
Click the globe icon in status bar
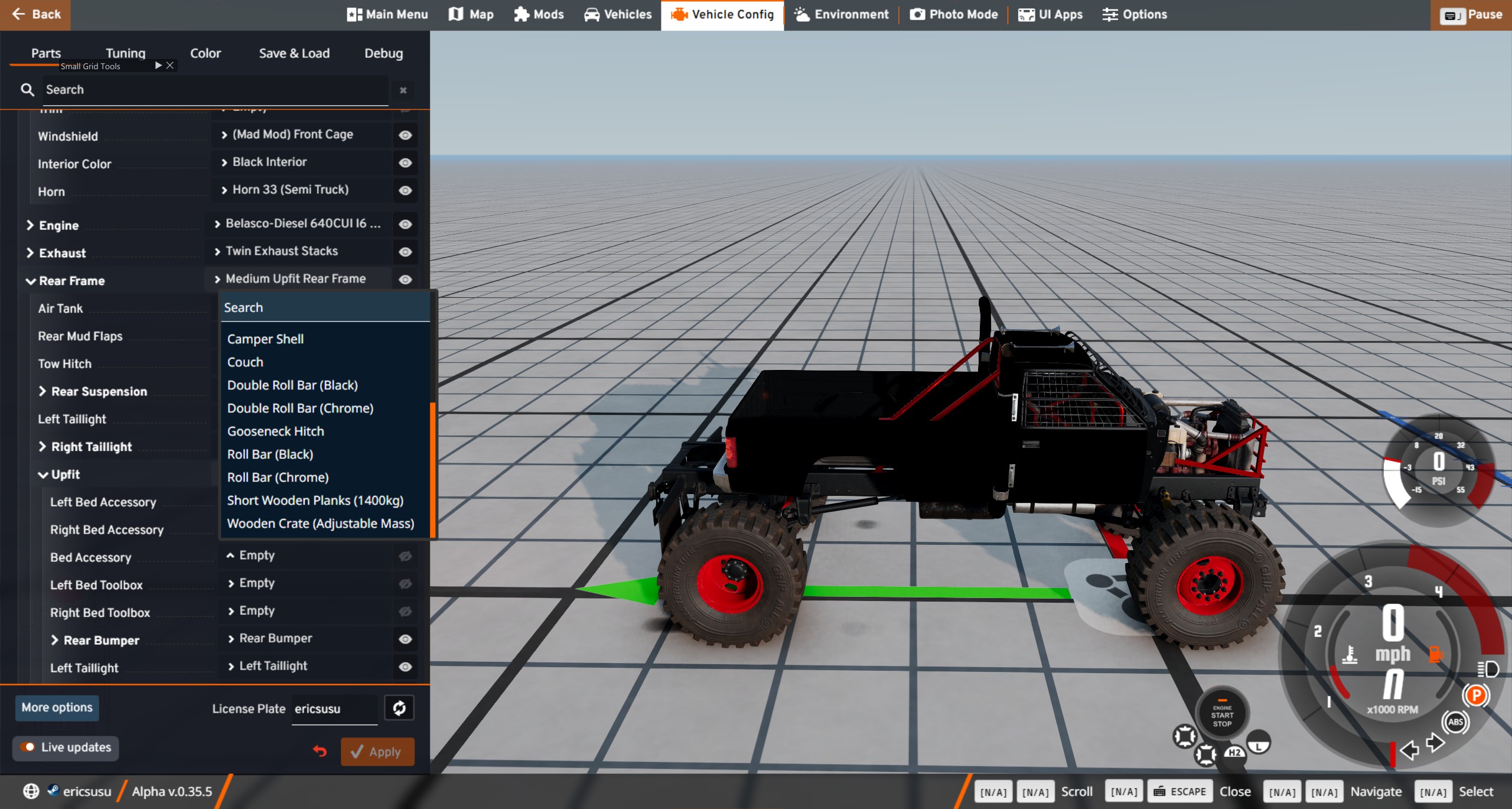pos(31,791)
